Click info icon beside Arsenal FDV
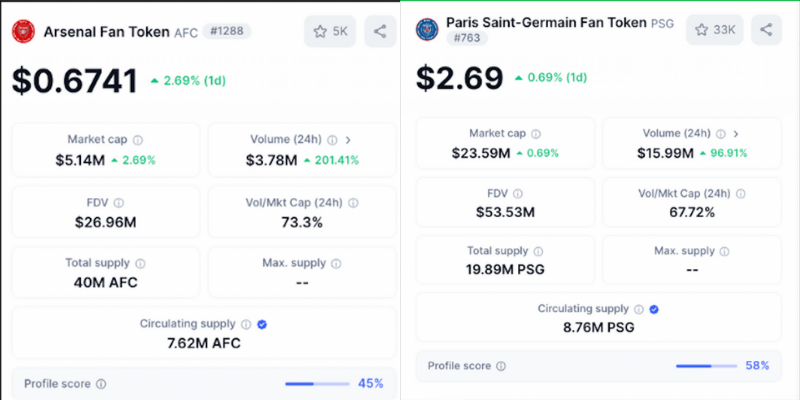The image size is (800, 400). (119, 202)
